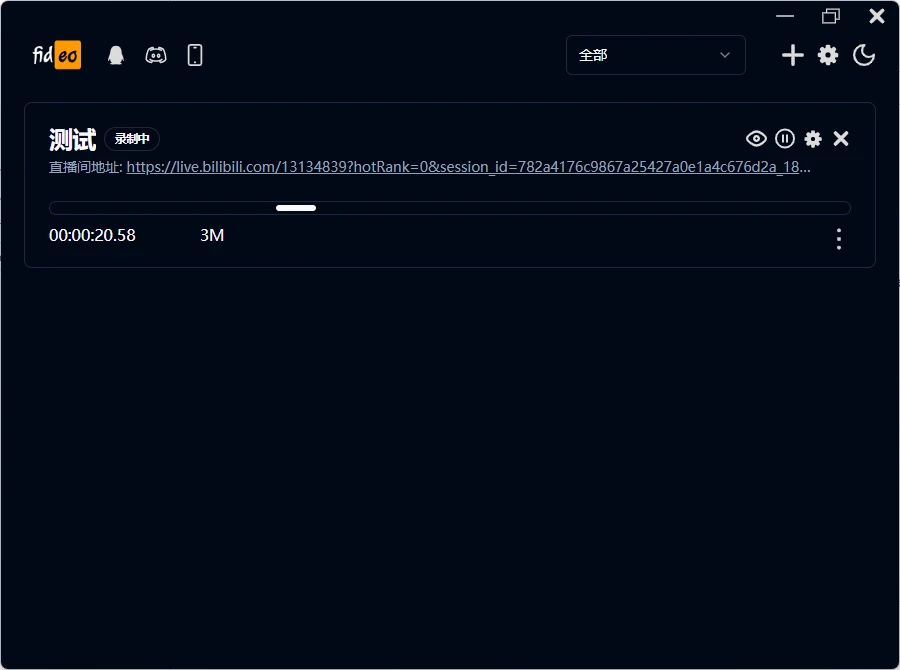Open the Discord icon link
This screenshot has height=670, width=900.
156,55
